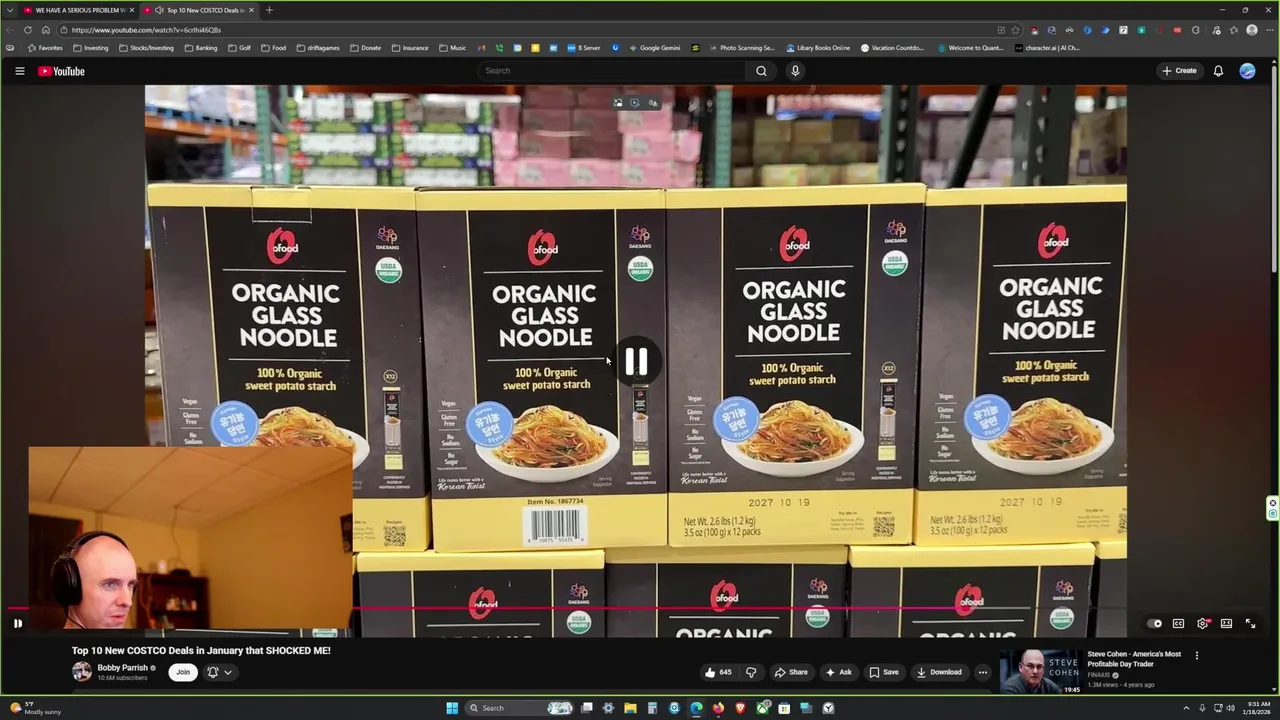The height and width of the screenshot is (720, 1280).
Task: Open the Music bookmarks folder
Action: [452, 48]
